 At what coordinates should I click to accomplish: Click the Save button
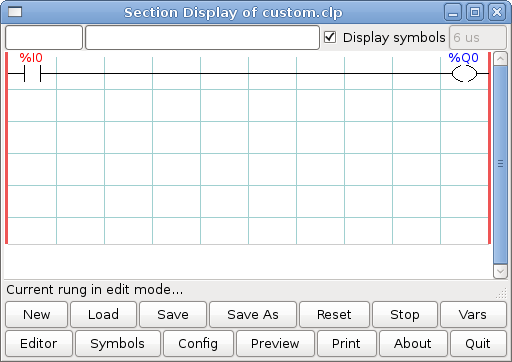173,314
